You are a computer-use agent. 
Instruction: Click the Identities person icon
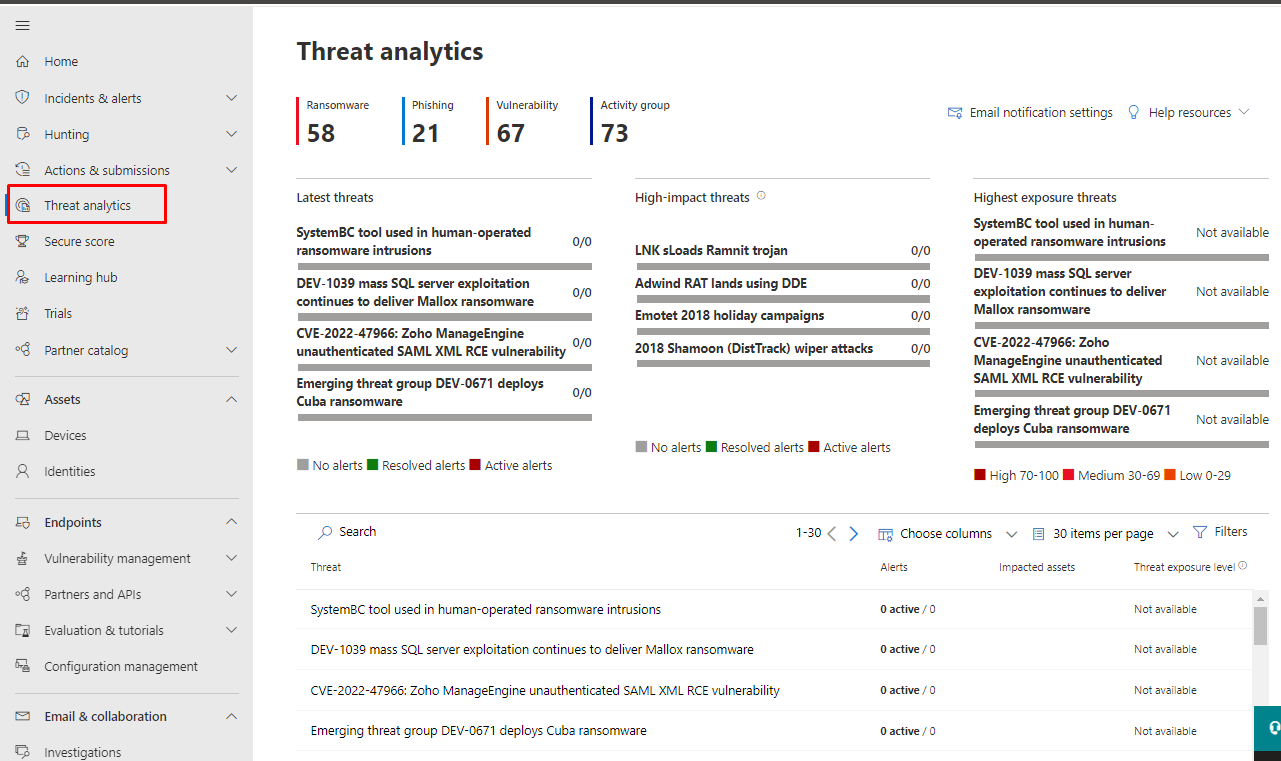[22, 472]
